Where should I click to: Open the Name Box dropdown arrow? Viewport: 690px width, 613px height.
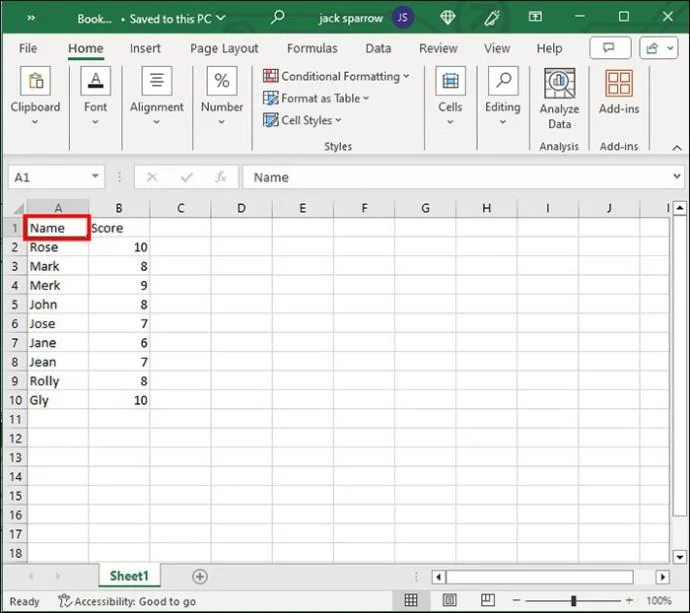point(96,177)
